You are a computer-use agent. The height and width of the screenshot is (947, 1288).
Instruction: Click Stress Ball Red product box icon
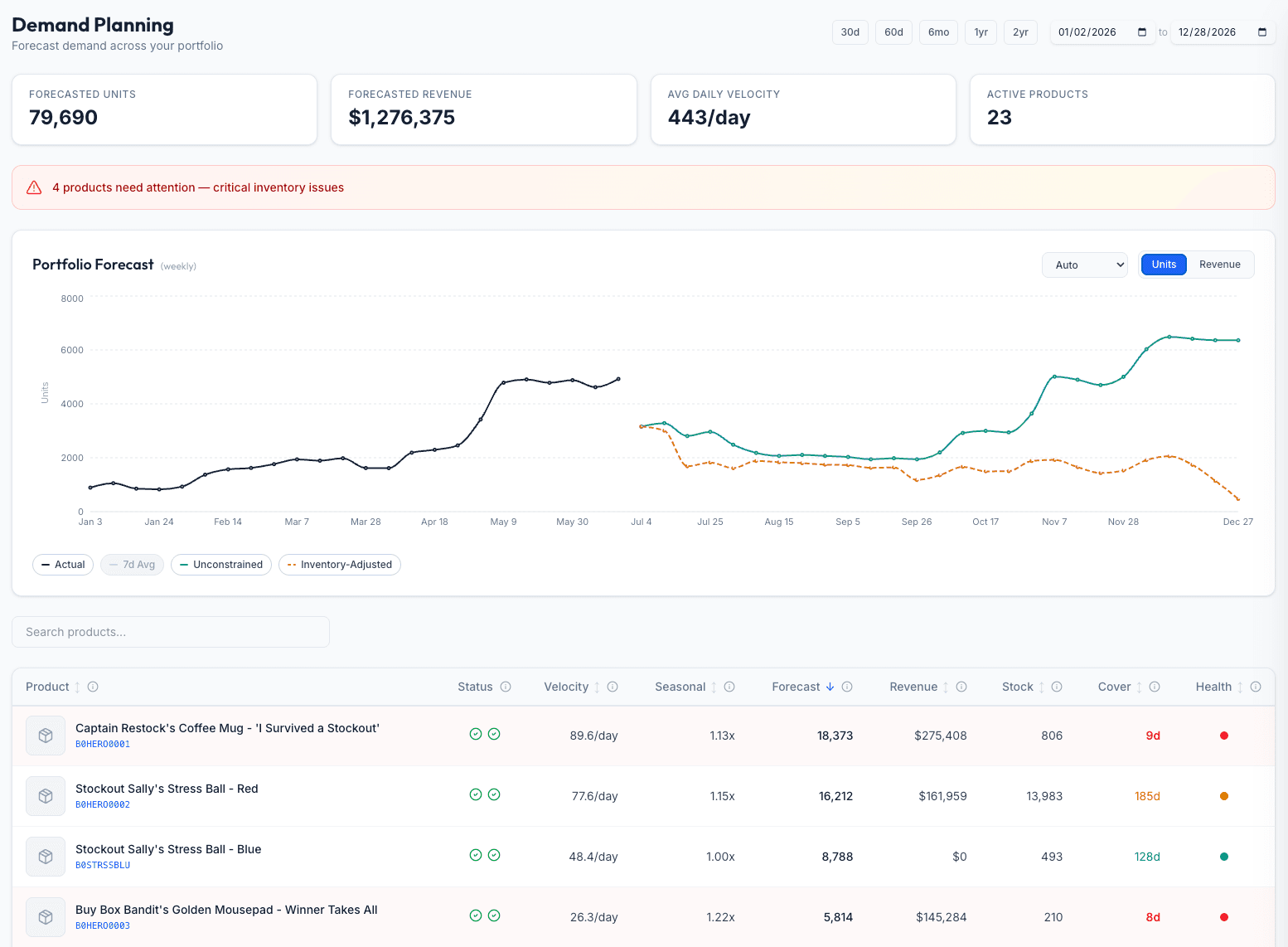[x=46, y=796]
